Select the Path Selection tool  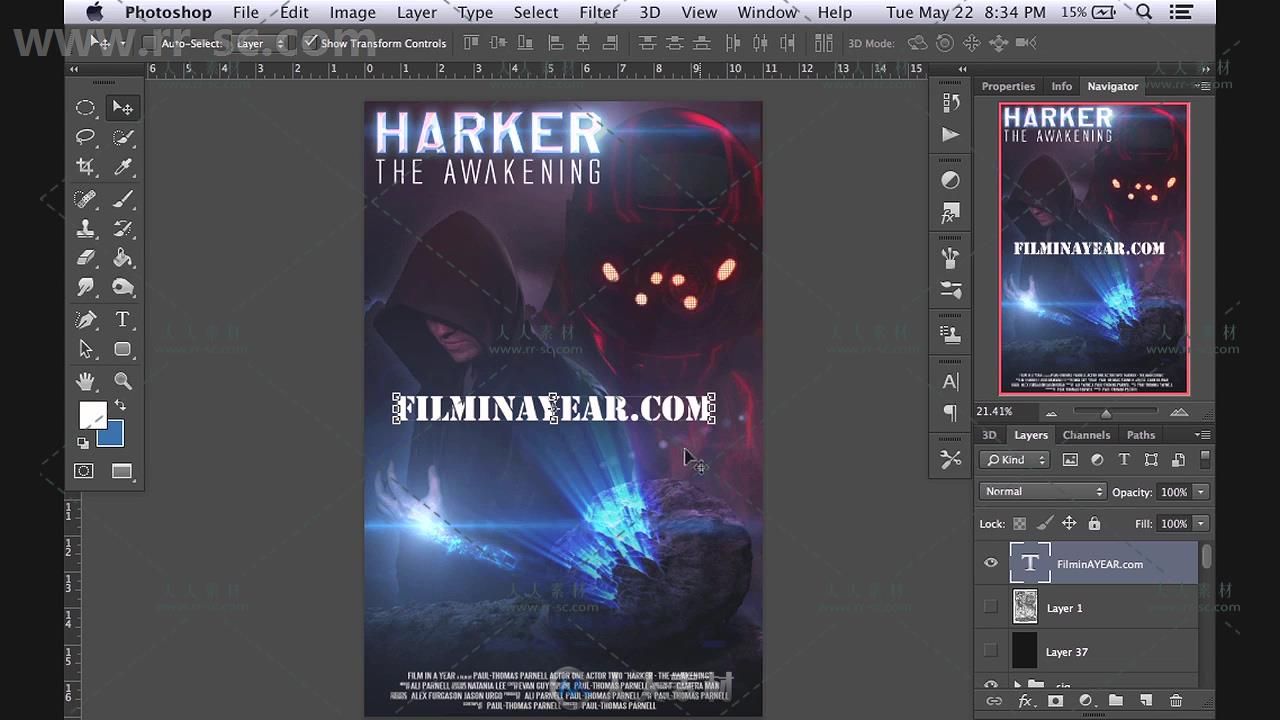pyautogui.click(x=86, y=350)
